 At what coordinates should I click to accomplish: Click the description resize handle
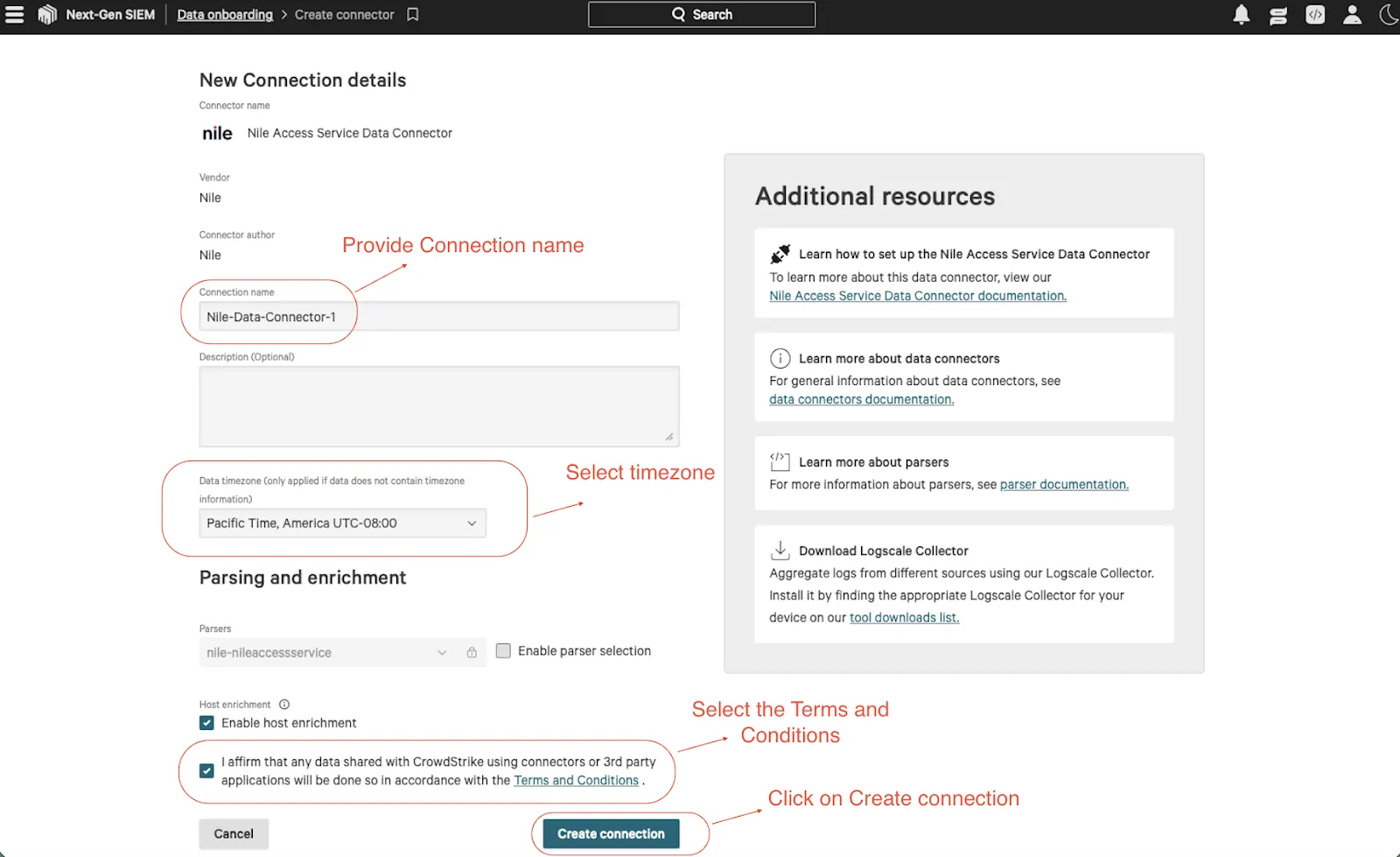pos(669,437)
